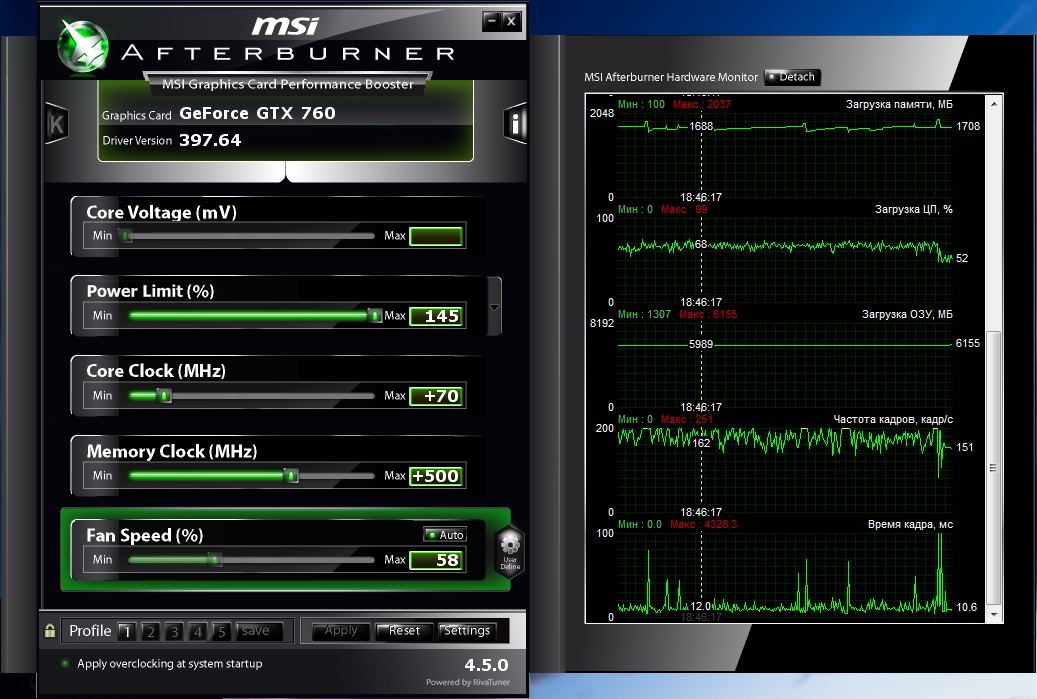Click the MSI Afterburner Hardware Monitor title
The image size is (1037, 699).
click(671, 77)
